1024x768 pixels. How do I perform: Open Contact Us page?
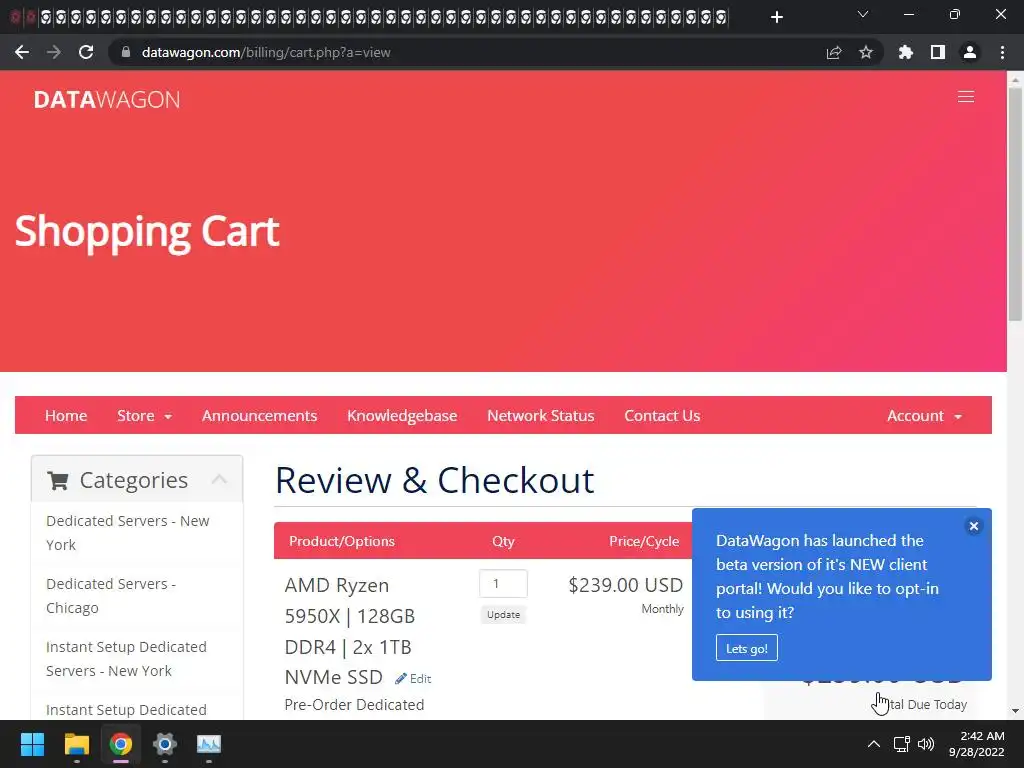(662, 415)
